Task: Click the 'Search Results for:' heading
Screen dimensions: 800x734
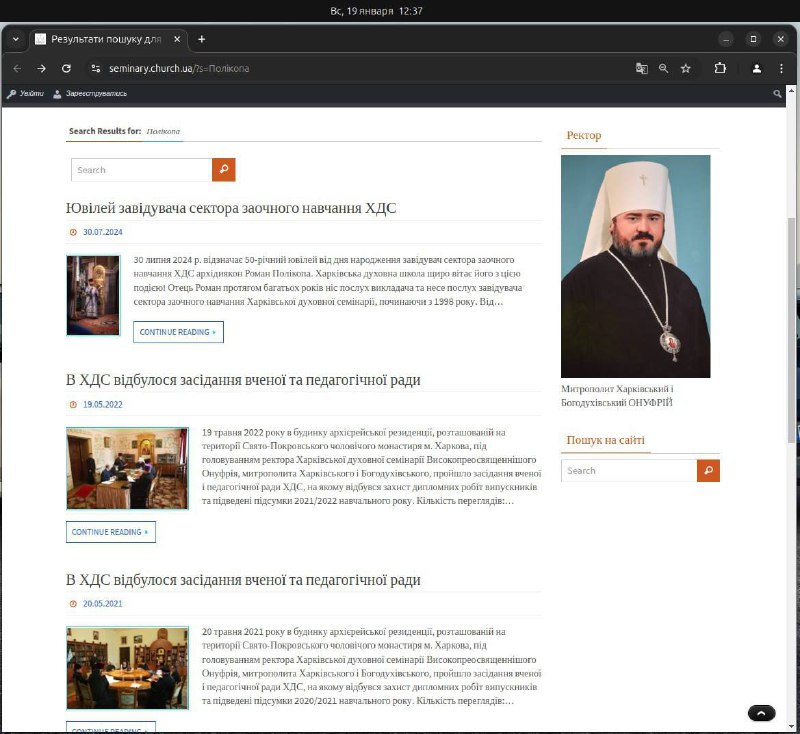Action: pyautogui.click(x=105, y=131)
